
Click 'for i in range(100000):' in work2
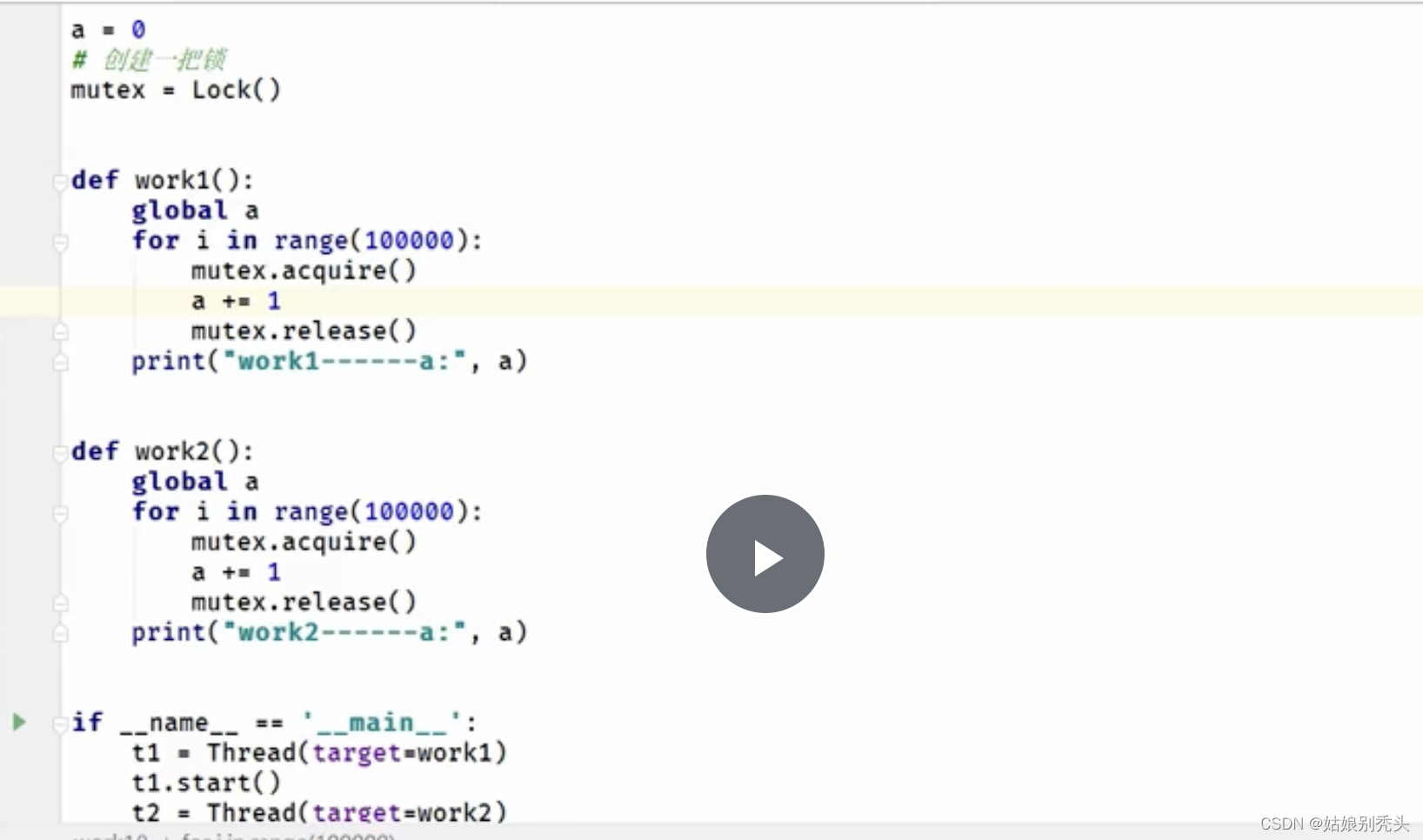pyautogui.click(x=307, y=512)
